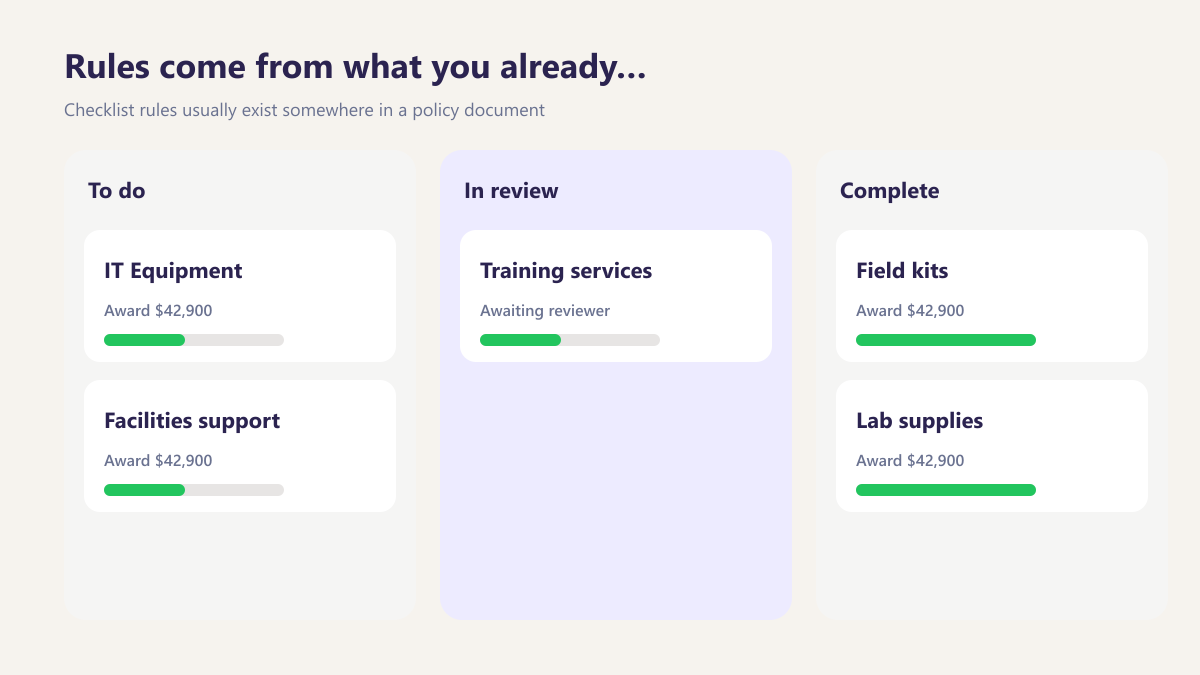
Task: Open the Lab supplies card
Action: (x=992, y=446)
